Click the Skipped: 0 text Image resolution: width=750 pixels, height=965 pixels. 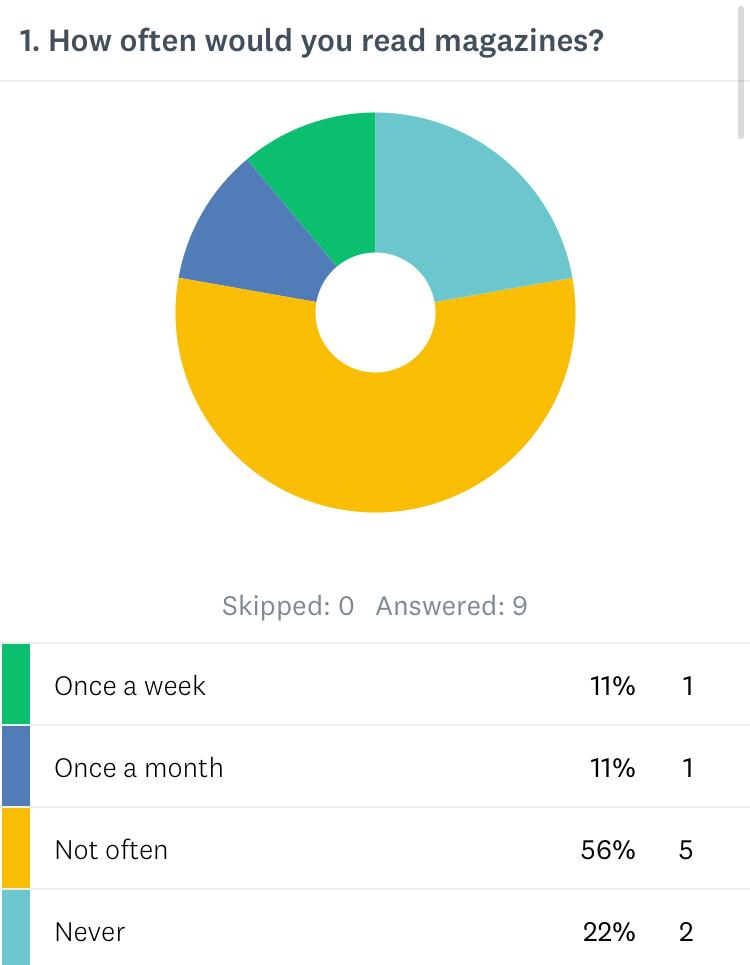[288, 606]
